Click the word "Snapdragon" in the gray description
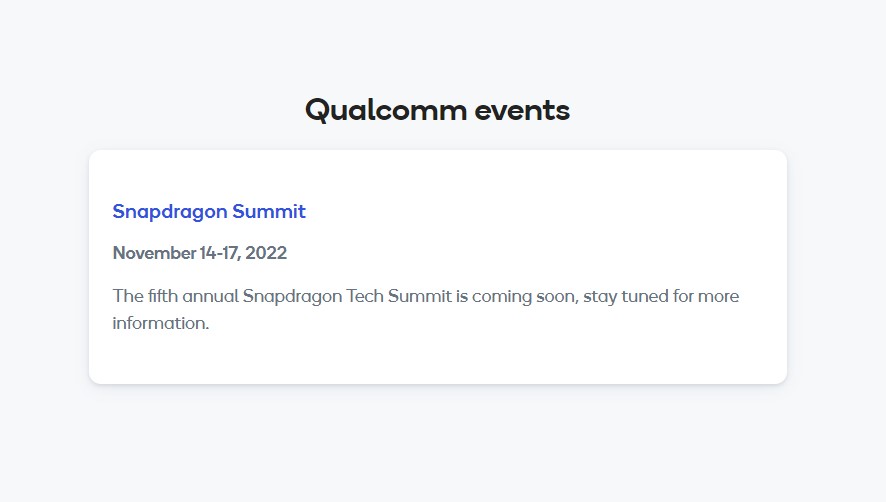Viewport: 886px width, 502px height. click(292, 296)
